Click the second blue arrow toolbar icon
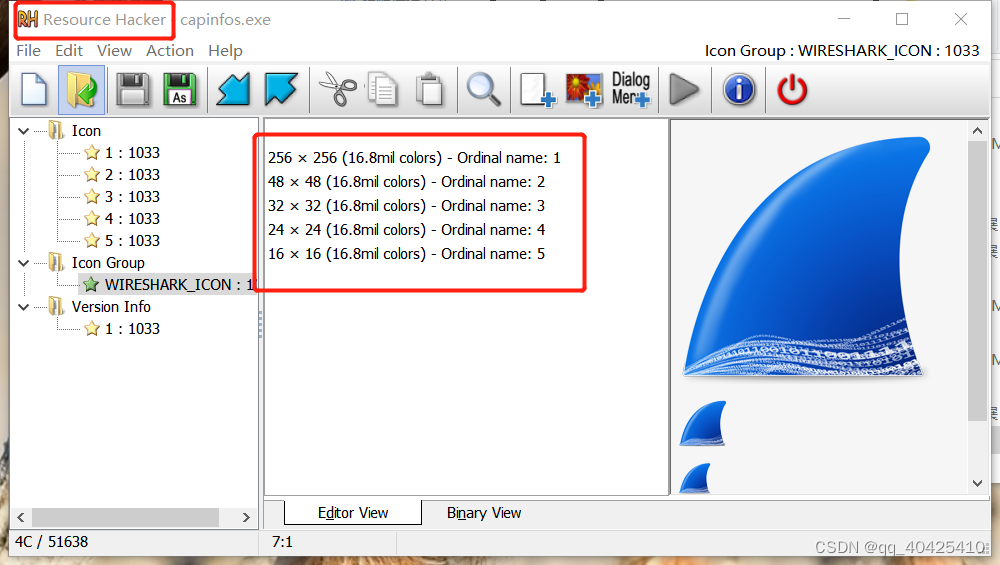 coord(281,89)
